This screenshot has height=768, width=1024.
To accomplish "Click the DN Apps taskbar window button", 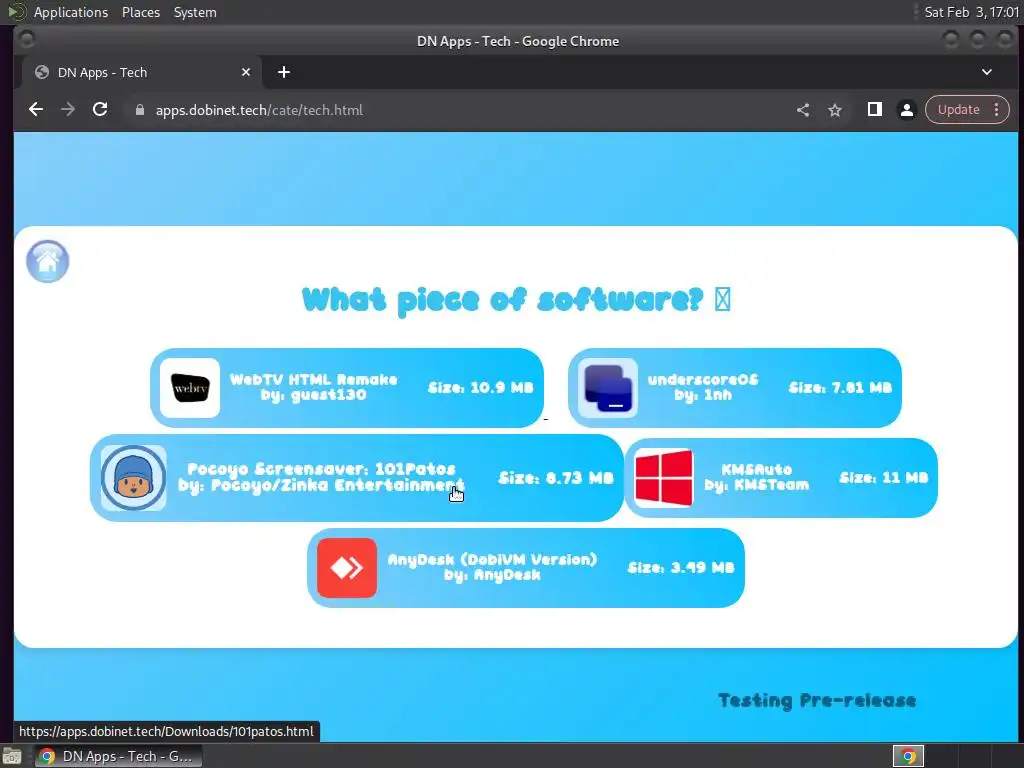I will pos(118,756).
